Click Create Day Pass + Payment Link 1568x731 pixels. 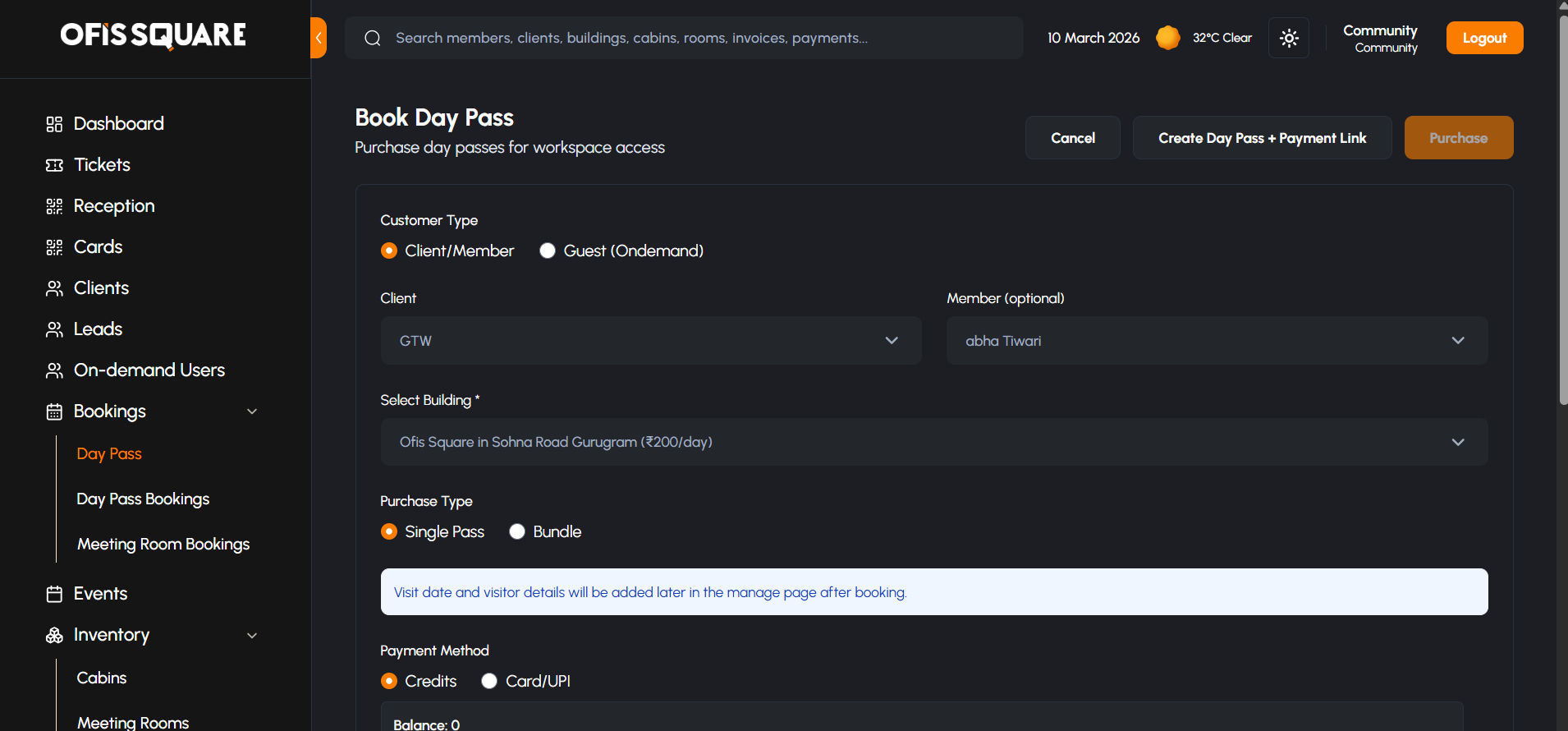1262,138
